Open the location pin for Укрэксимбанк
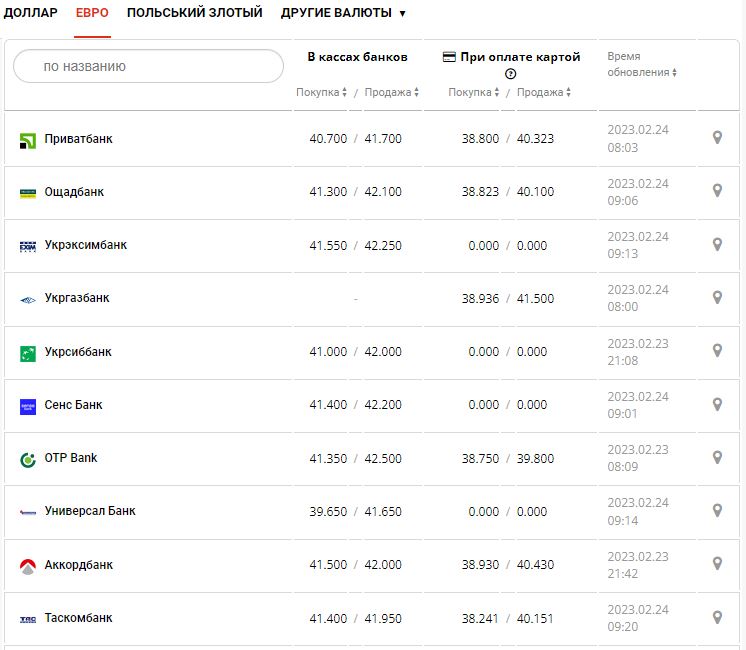 (x=717, y=244)
